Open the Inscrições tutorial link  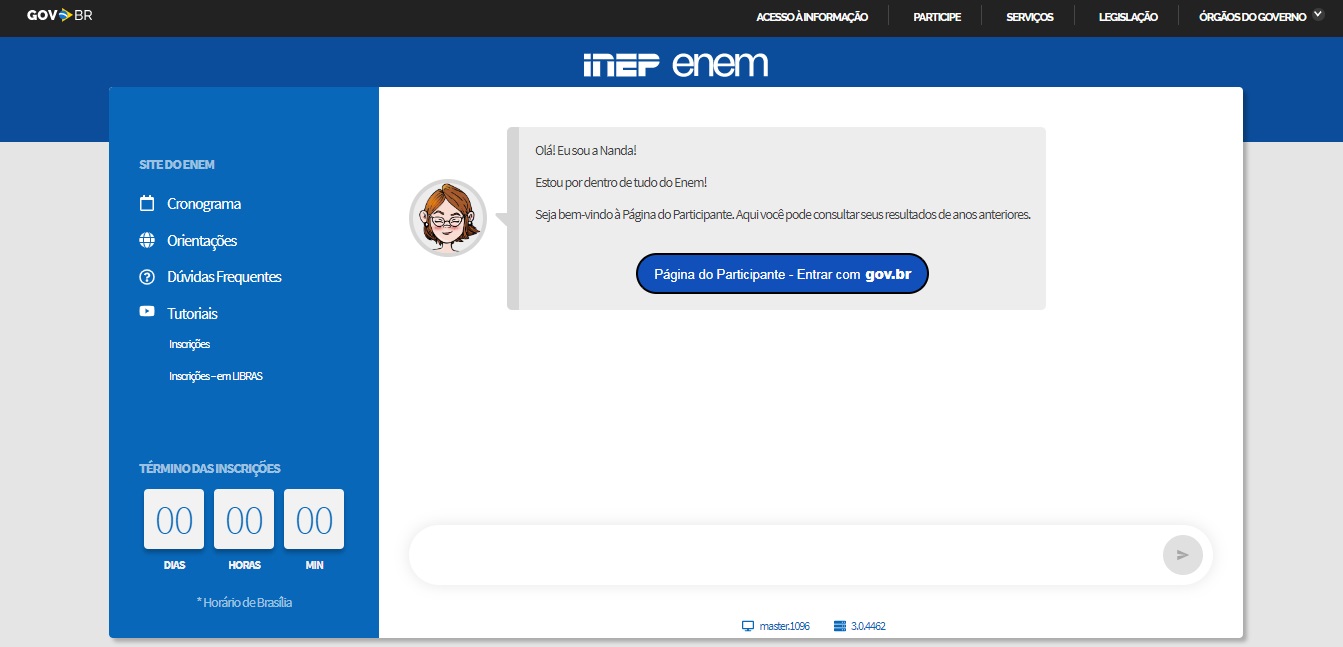pyautogui.click(x=189, y=344)
